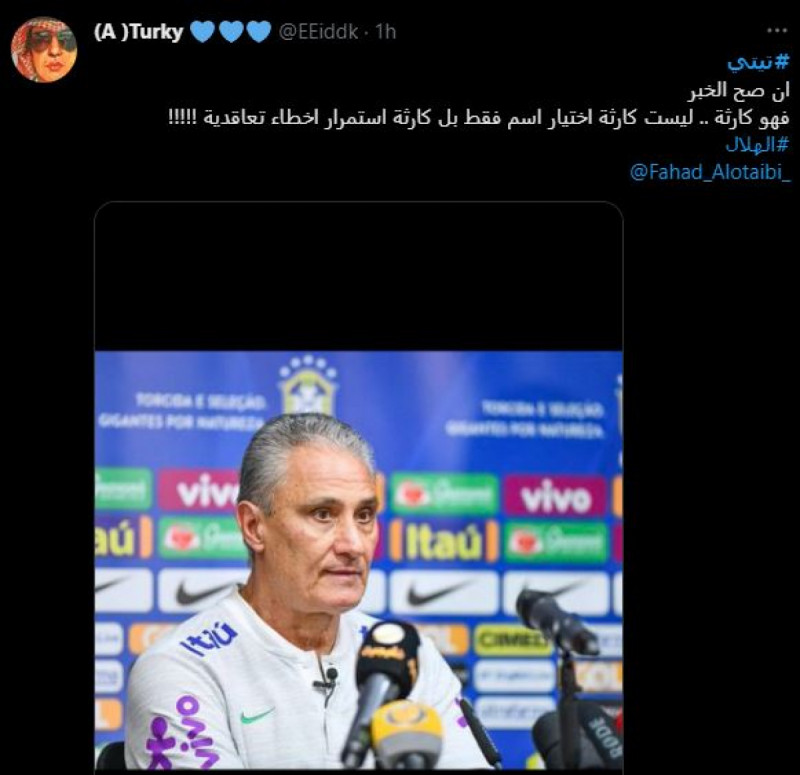
Task: Follow the #الهلال hashtag link
Action: click(x=757, y=144)
